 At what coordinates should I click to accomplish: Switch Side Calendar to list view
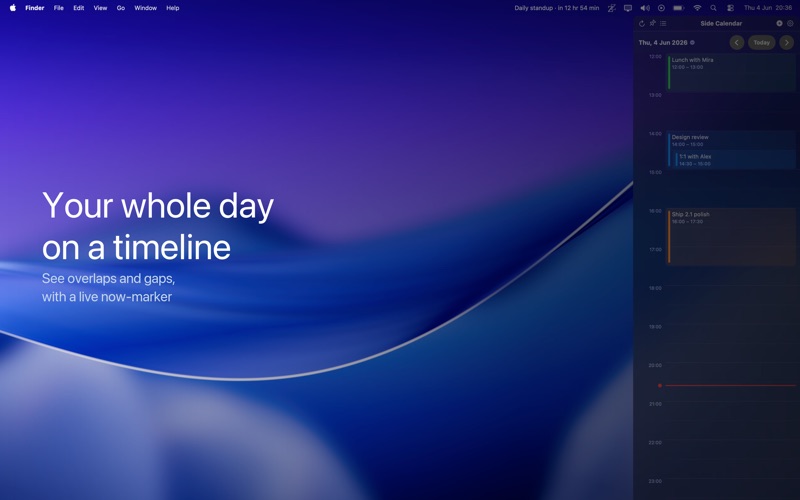point(663,23)
